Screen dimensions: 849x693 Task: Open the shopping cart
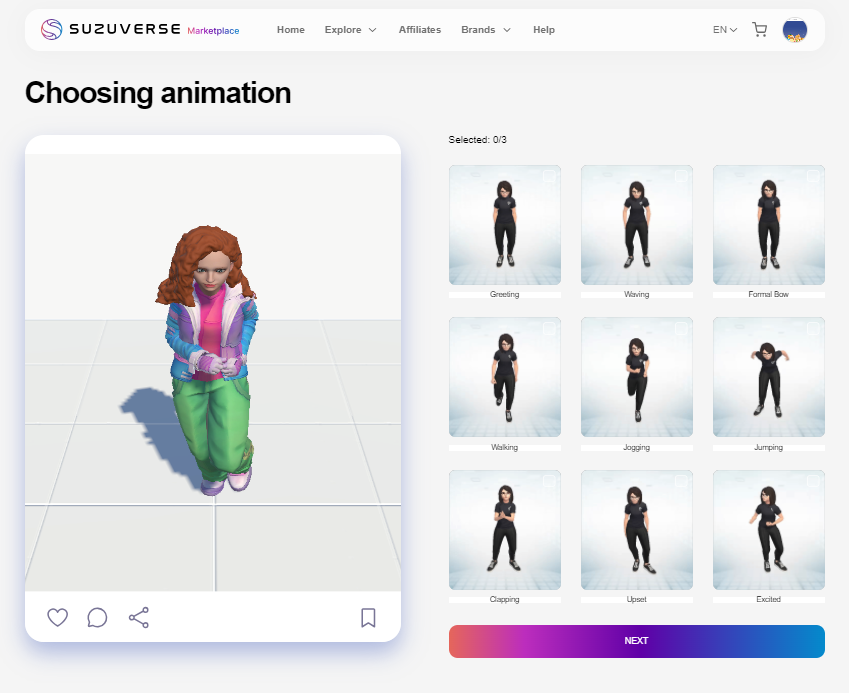(x=759, y=29)
